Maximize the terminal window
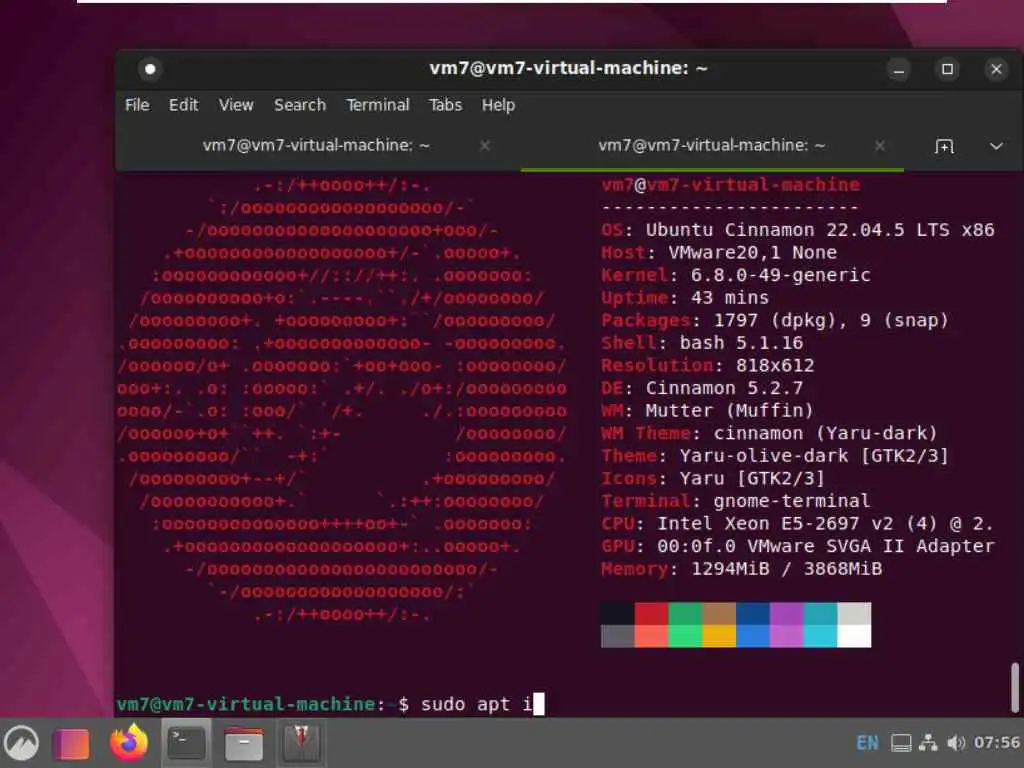 [x=948, y=69]
